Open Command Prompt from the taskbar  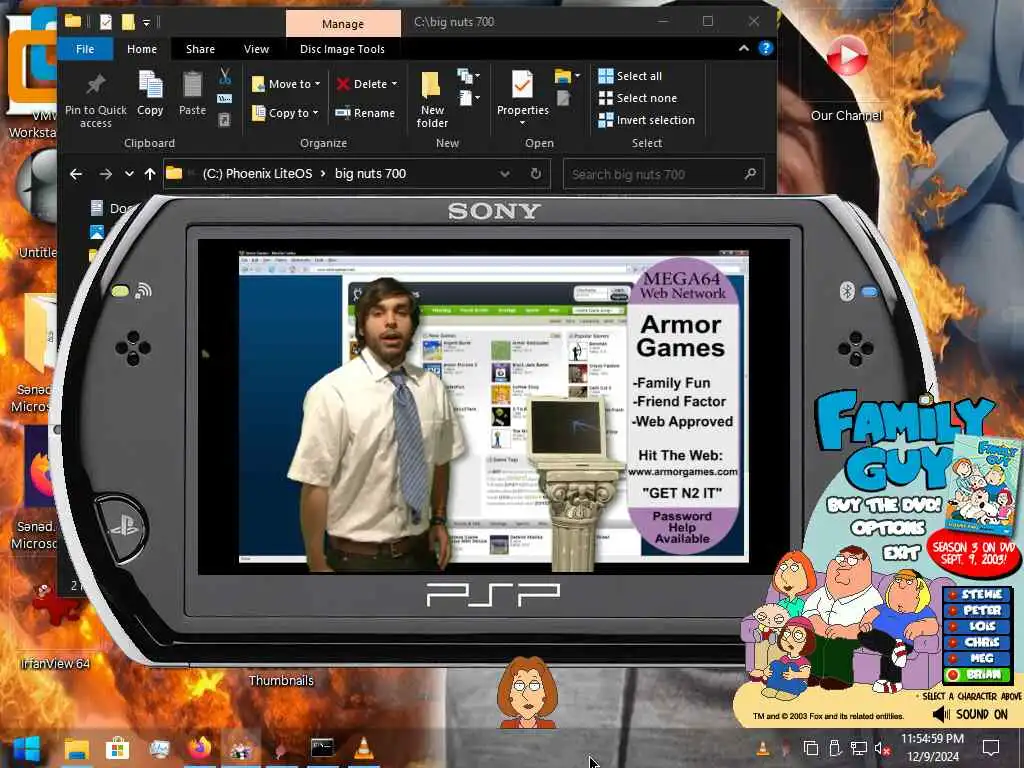coord(322,748)
